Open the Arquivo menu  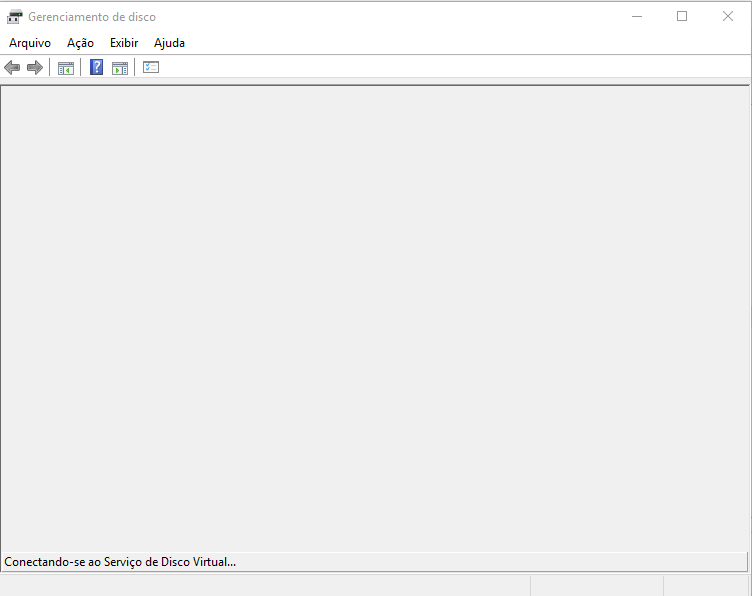30,43
